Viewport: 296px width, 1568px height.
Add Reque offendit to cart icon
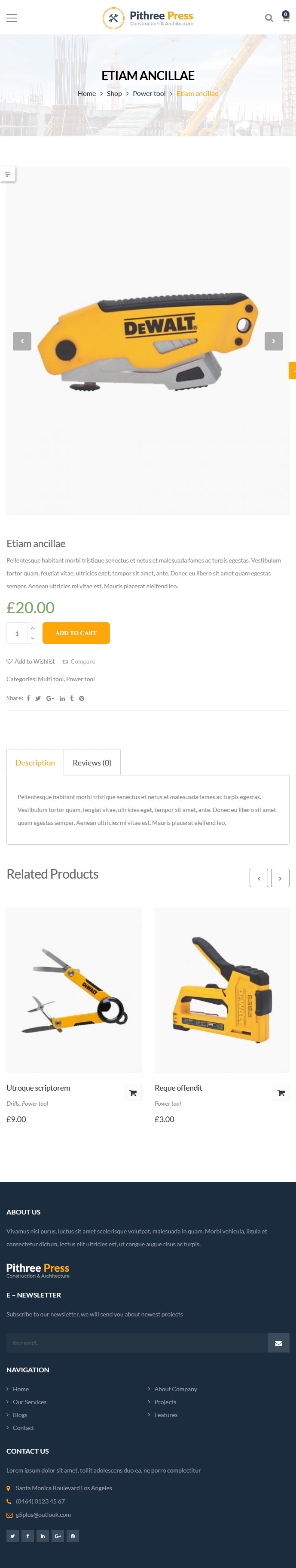coord(281,1093)
